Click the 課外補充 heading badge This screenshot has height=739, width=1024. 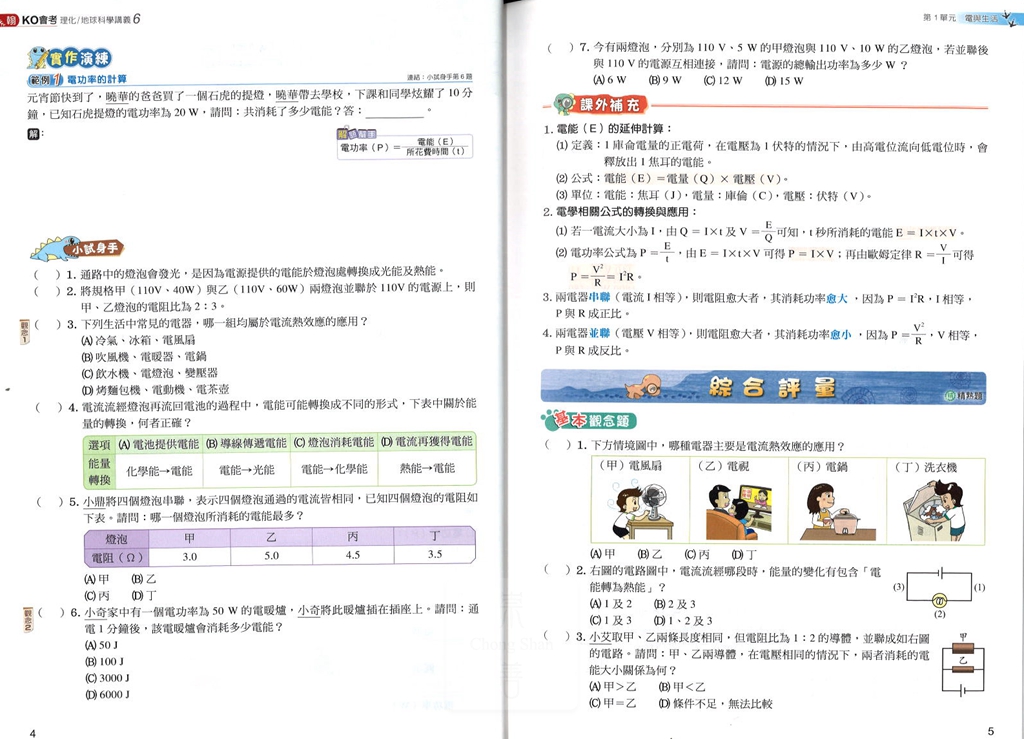pyautogui.click(x=600, y=104)
